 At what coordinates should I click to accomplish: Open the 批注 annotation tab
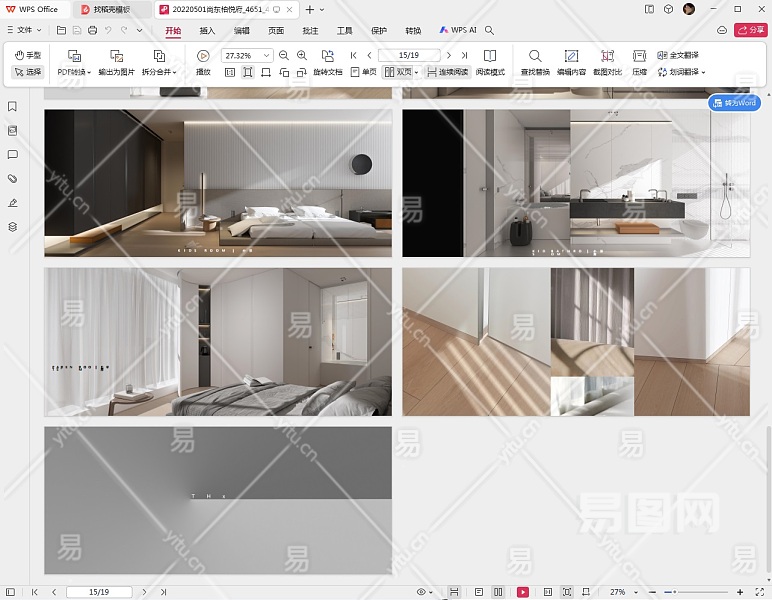tap(310, 31)
